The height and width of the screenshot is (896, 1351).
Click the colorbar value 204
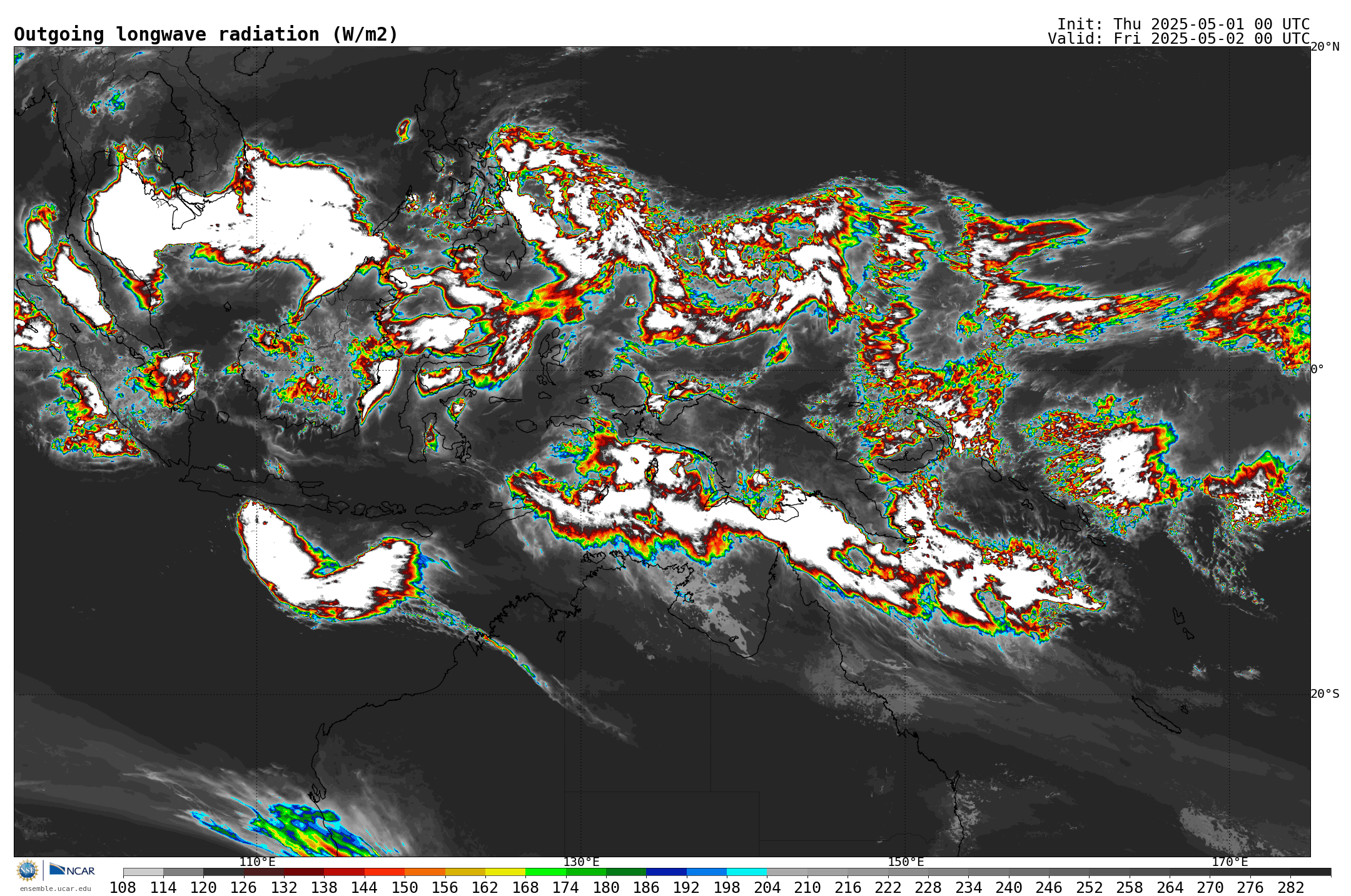pyautogui.click(x=767, y=888)
